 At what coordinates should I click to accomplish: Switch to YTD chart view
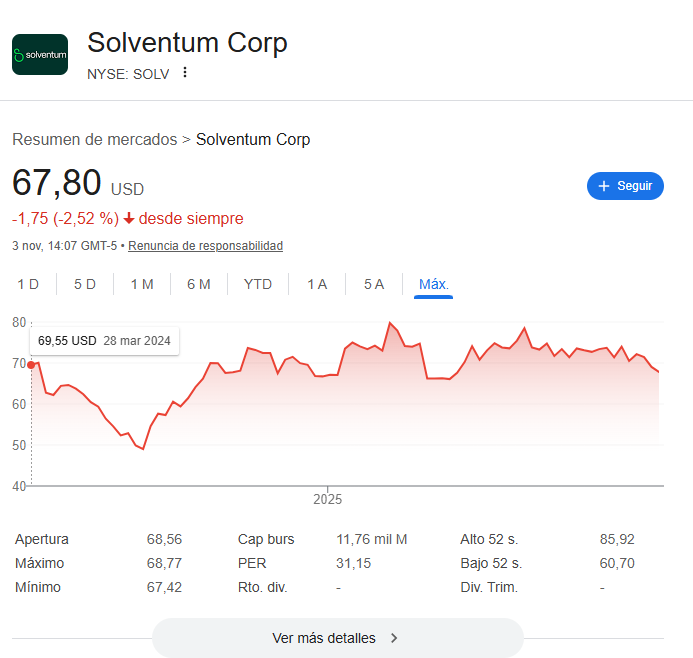[258, 284]
